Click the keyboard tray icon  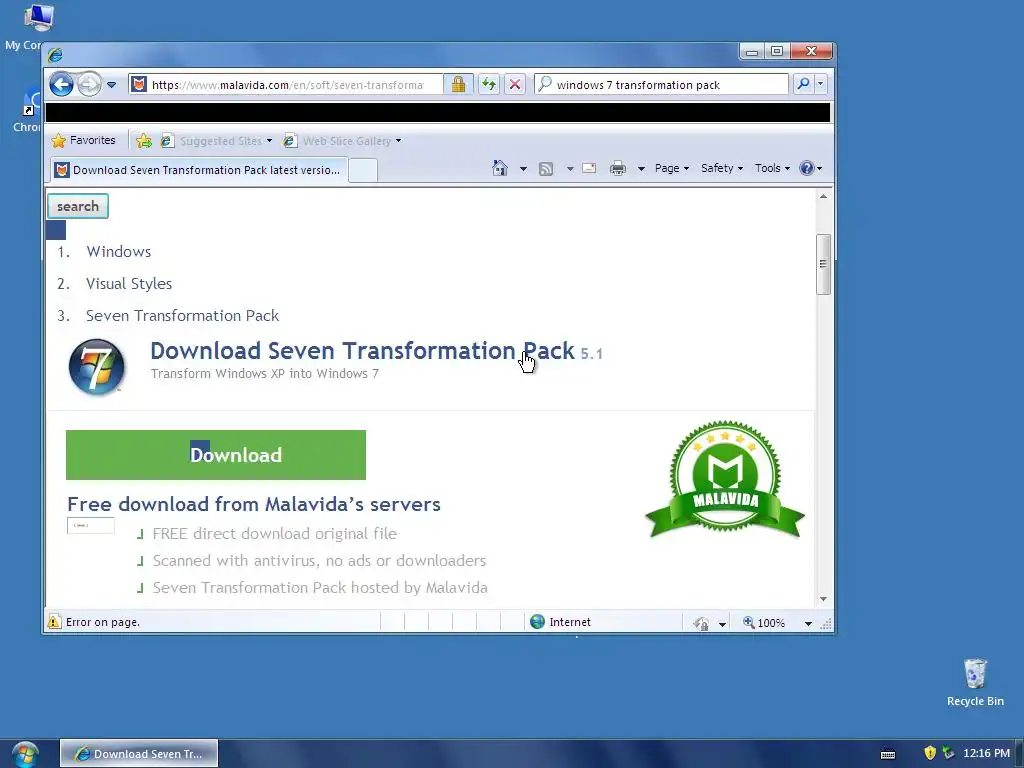point(888,754)
